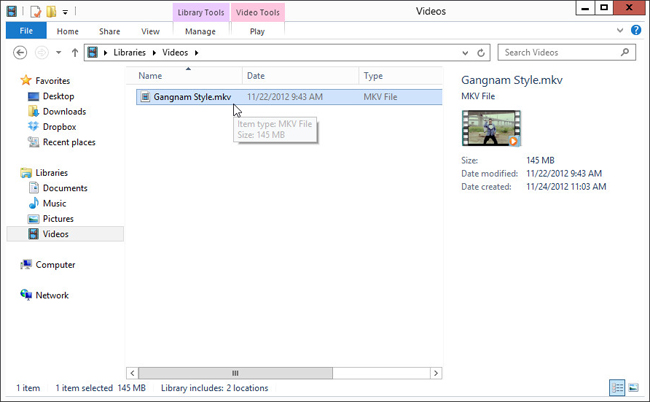
Task: Minimize the Videos window
Action: (585, 8)
